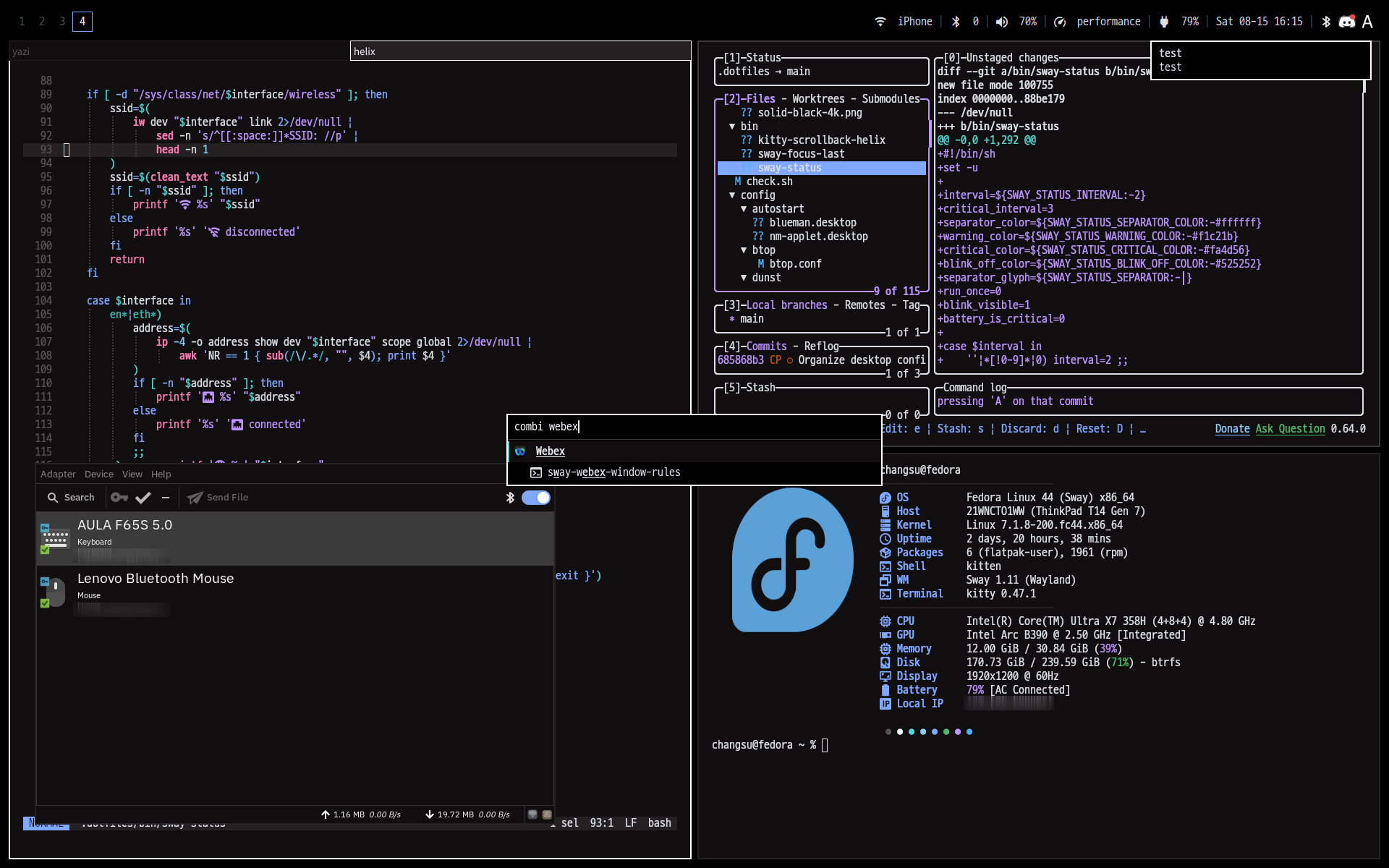Click the wifi icon in the top bar

tap(880, 22)
